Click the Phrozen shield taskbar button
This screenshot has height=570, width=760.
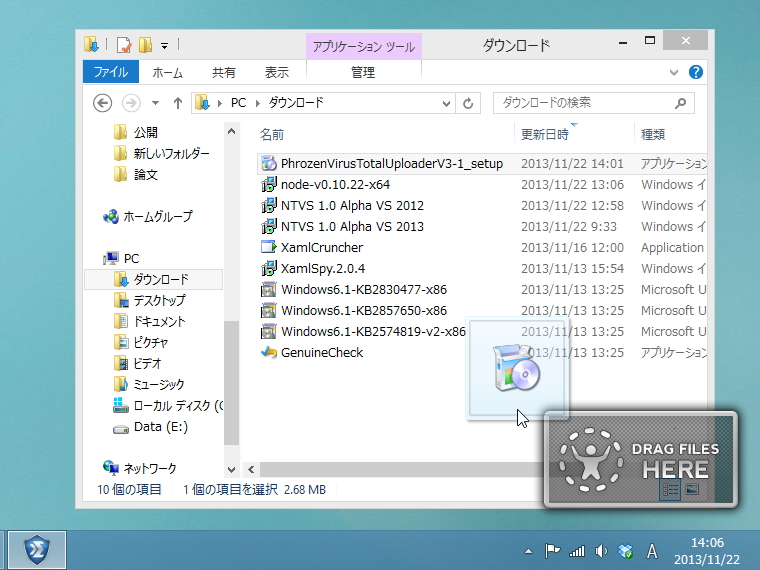point(37,550)
